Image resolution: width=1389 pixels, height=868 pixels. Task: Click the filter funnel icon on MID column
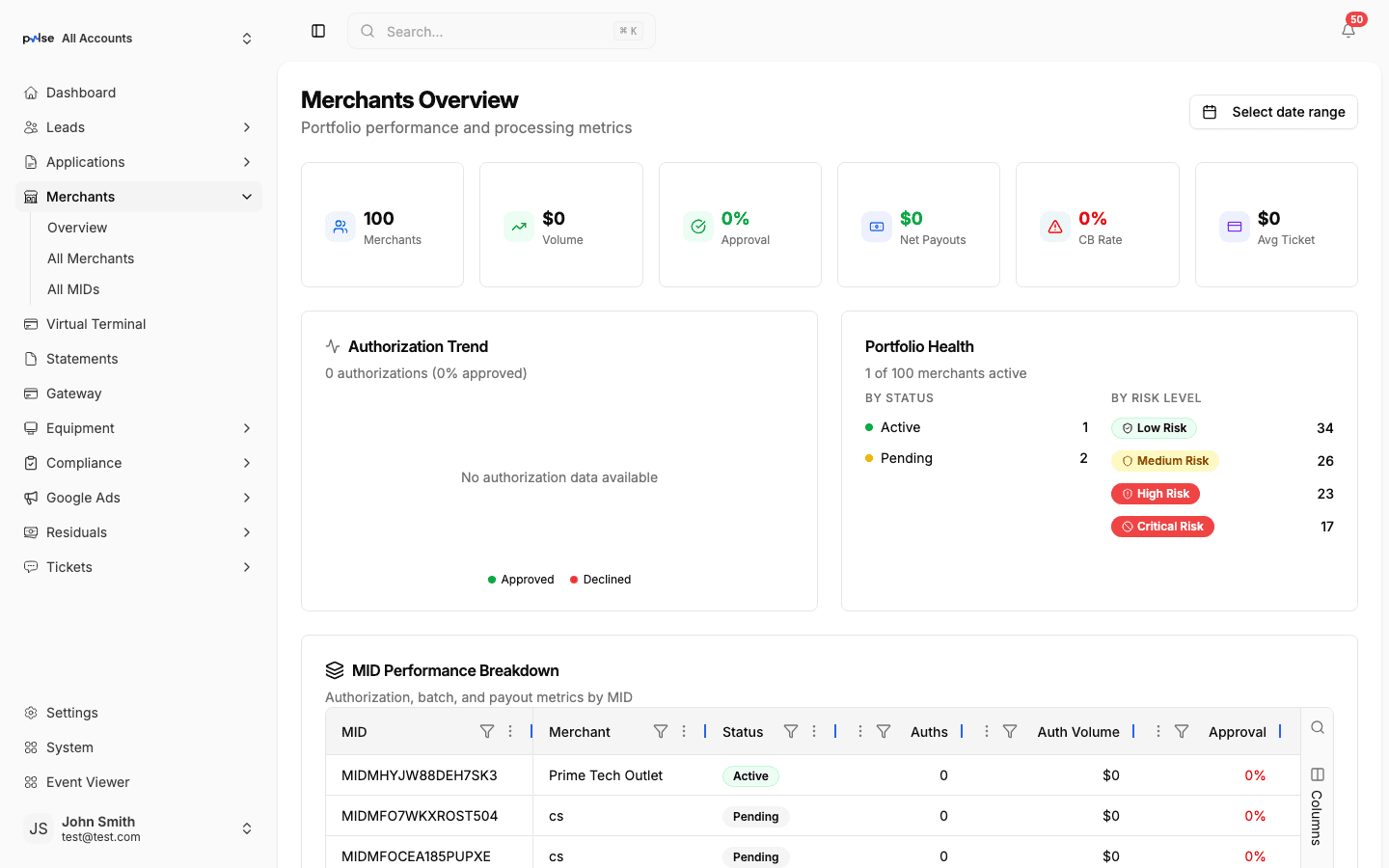point(487,731)
